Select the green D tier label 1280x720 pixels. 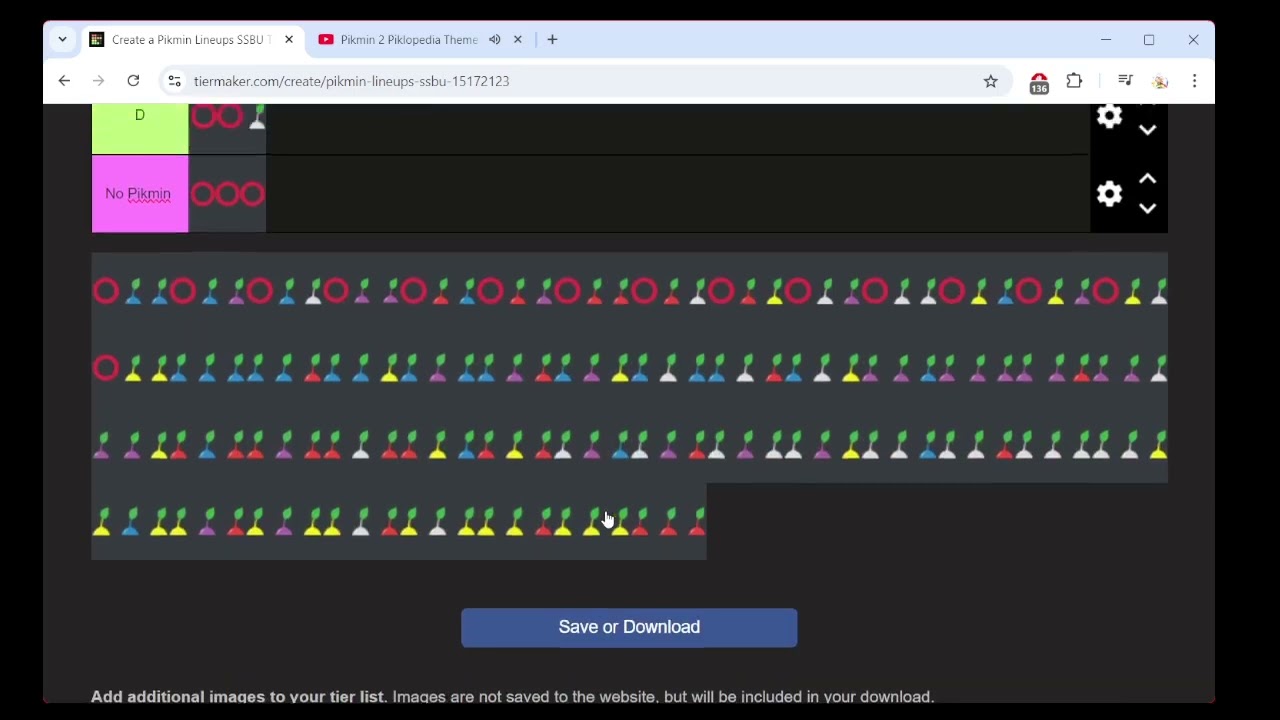click(140, 129)
